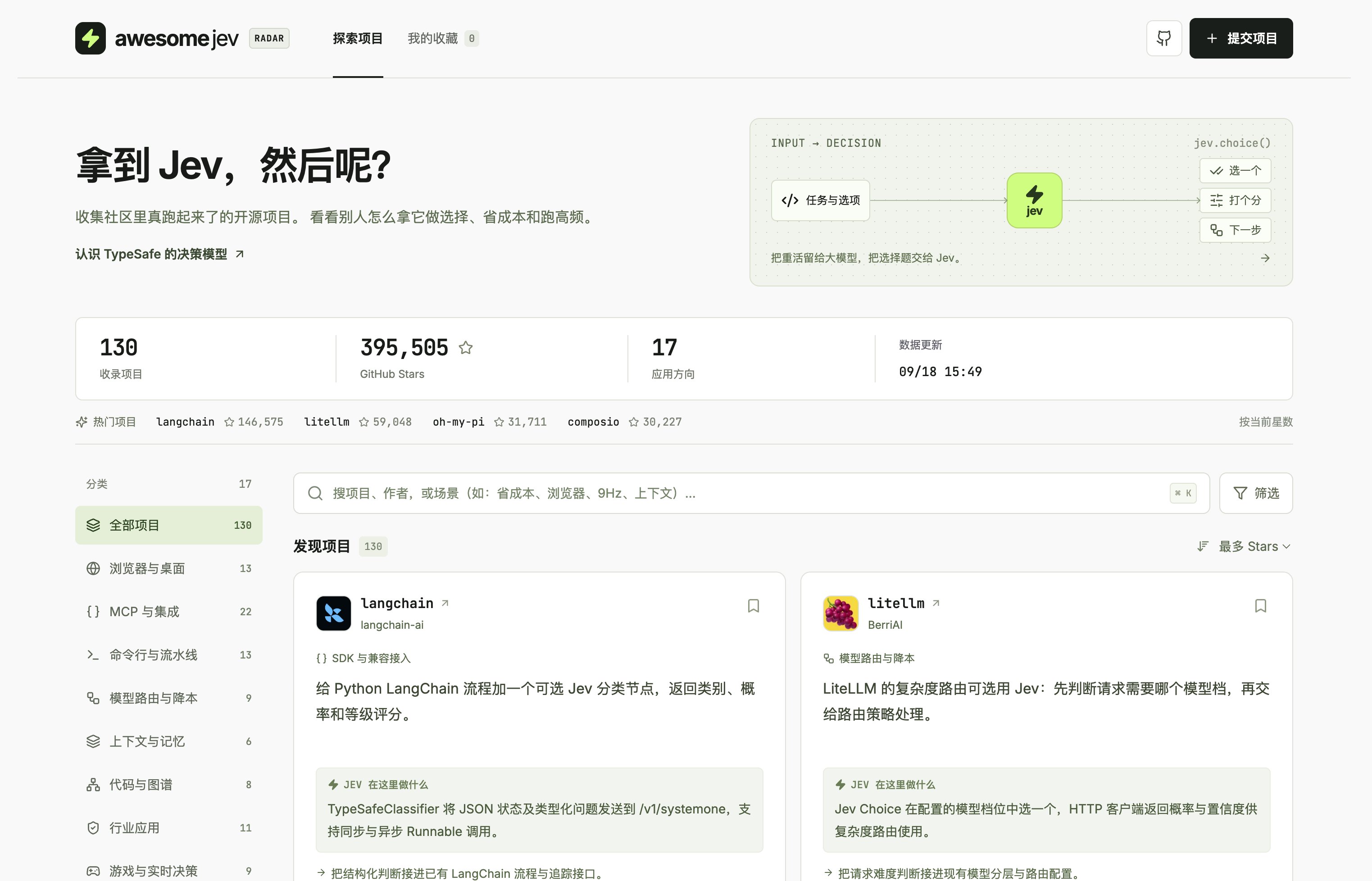Open the 最多 Stars sort dropdown

coord(1254,546)
